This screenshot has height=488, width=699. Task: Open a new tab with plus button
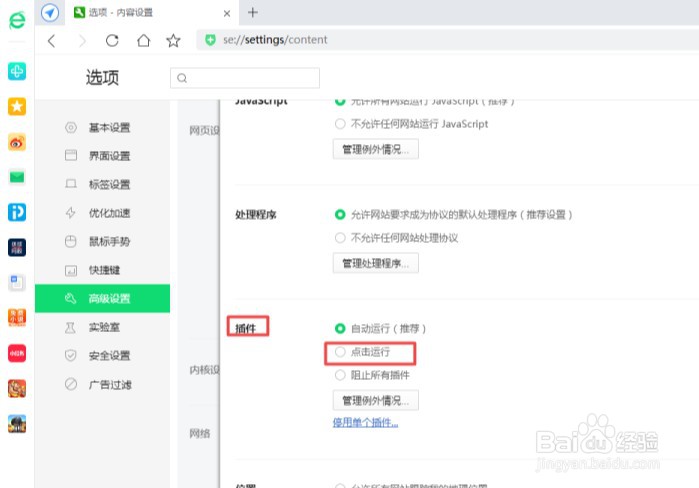253,12
